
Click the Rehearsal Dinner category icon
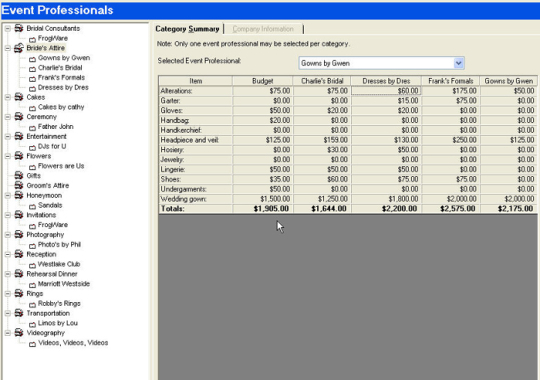pyautogui.click(x=19, y=274)
